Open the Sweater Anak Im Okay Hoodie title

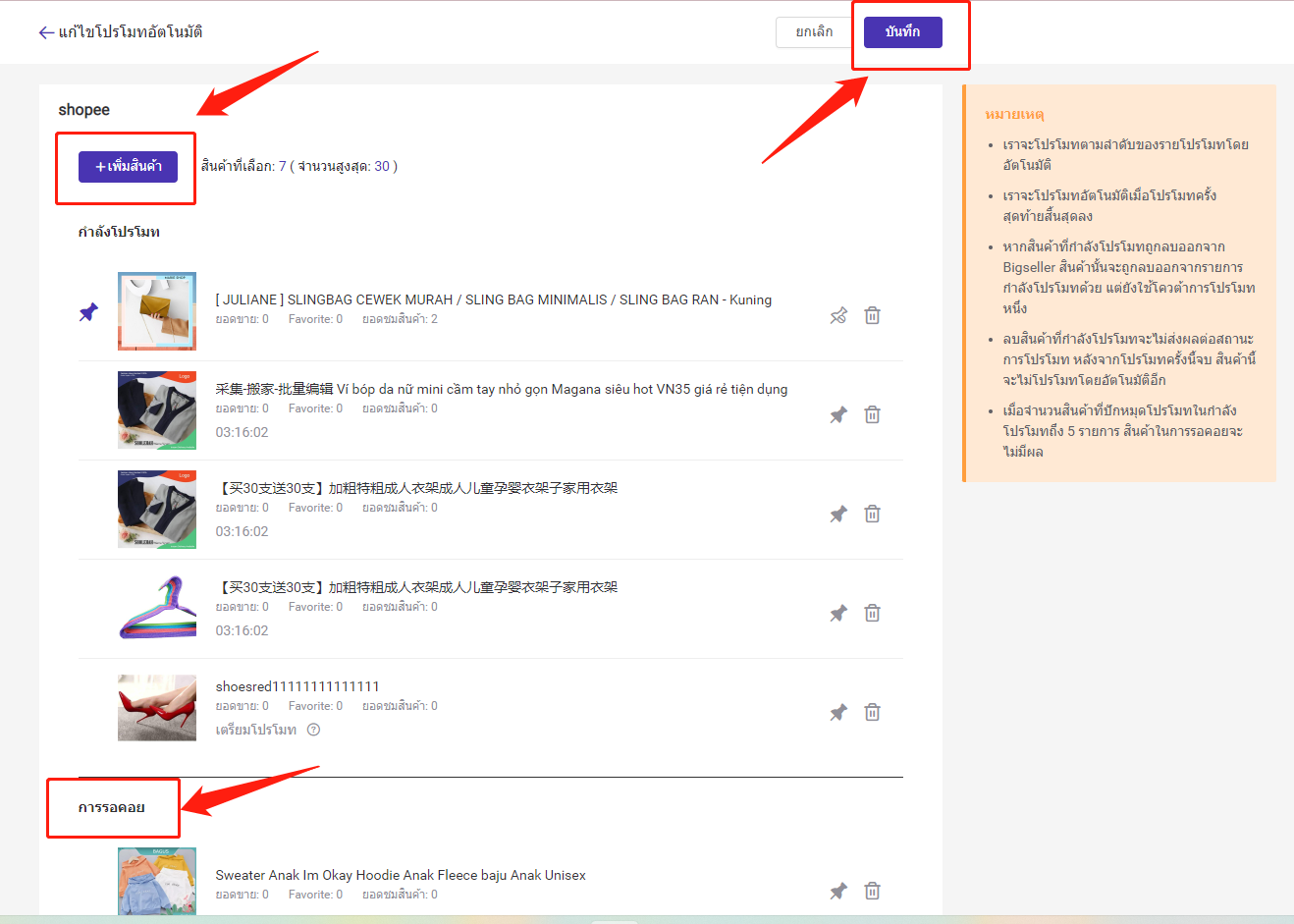tap(401, 875)
